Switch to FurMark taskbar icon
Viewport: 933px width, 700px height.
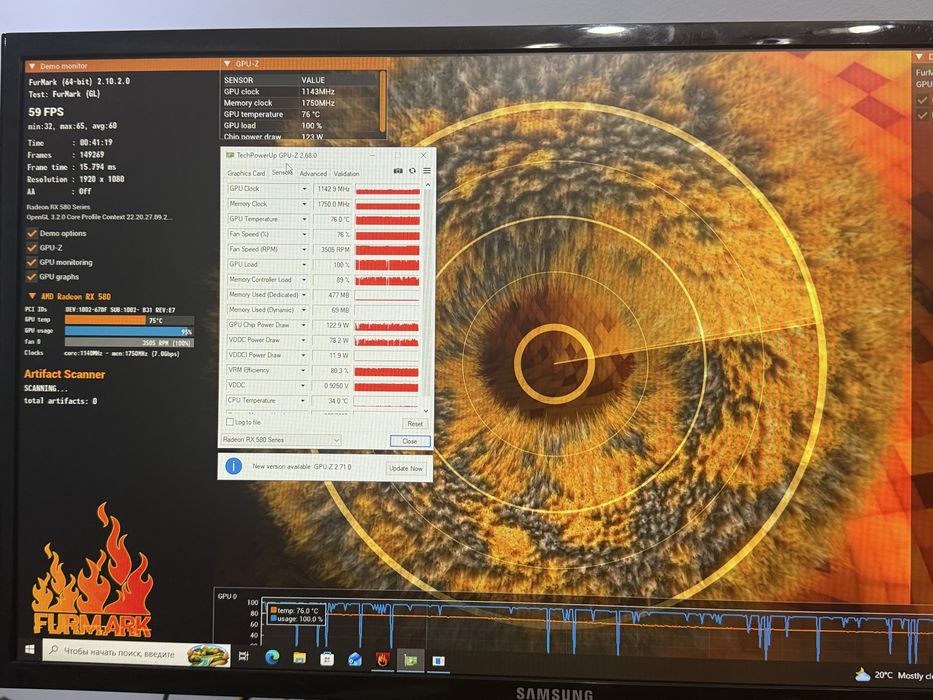point(383,660)
